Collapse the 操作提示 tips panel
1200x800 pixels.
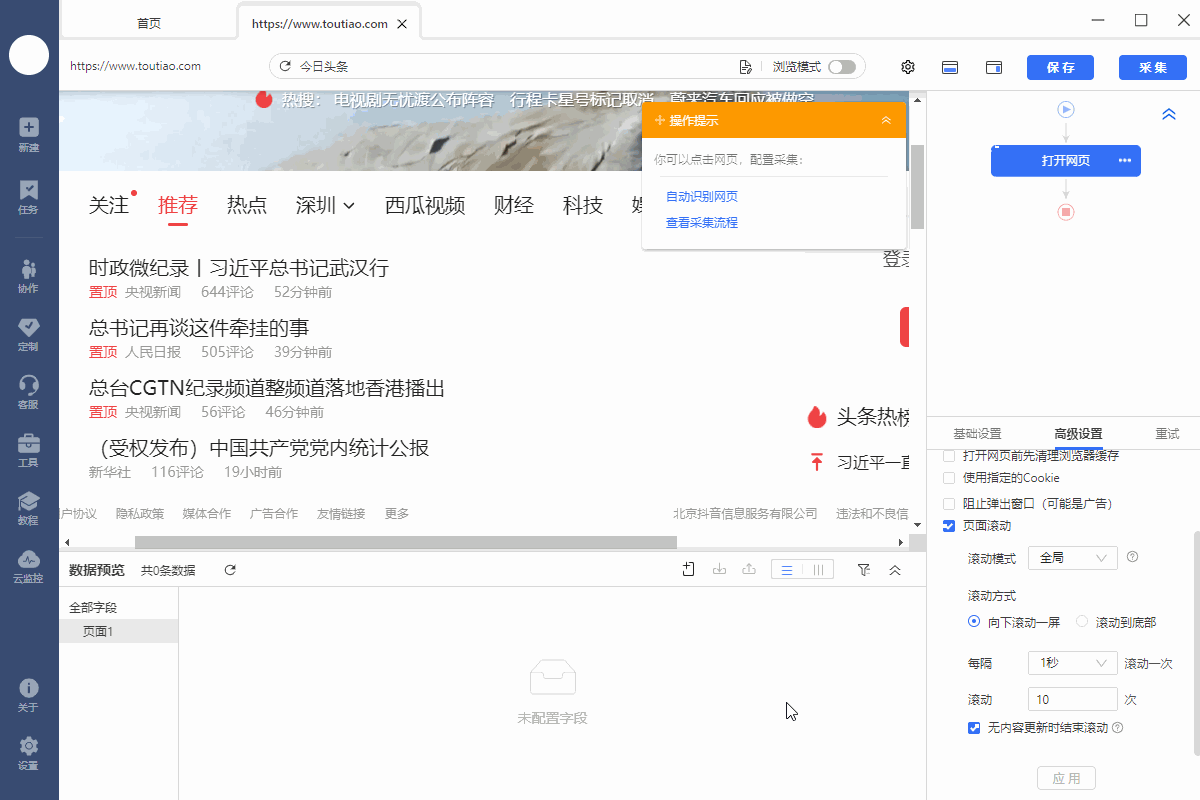[886, 121]
